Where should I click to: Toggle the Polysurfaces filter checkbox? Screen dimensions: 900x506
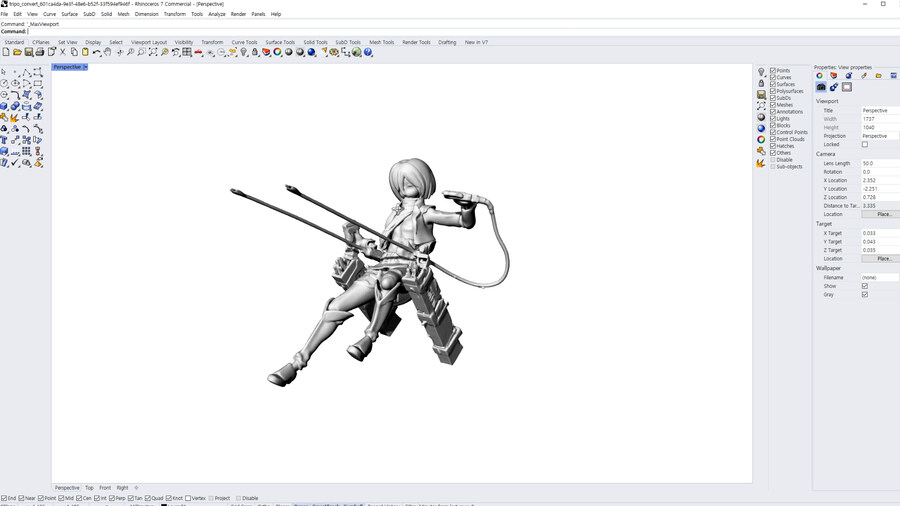tap(773, 91)
